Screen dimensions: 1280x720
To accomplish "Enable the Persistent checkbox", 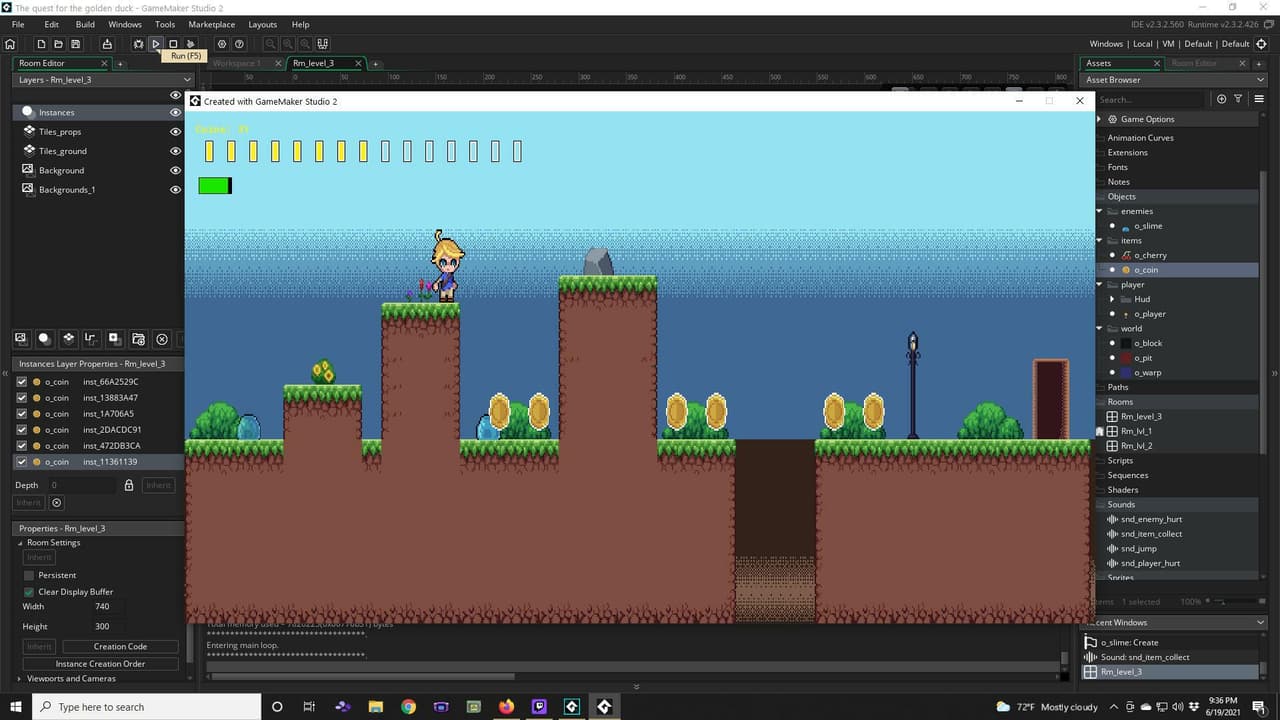I will click(x=29, y=575).
